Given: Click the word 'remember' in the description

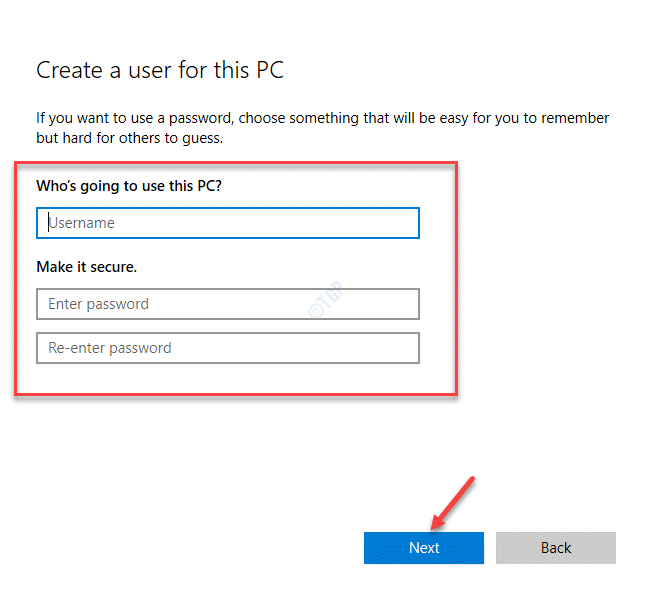Looking at the screenshot, I should (x=575, y=118).
